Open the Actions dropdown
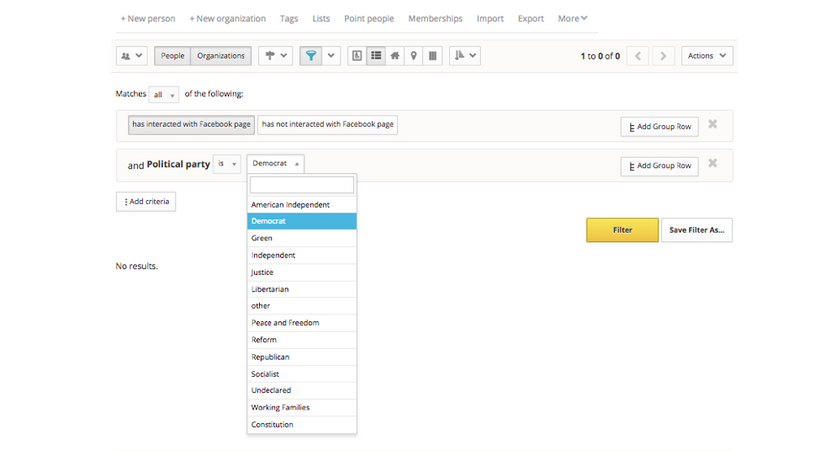Screen dimensions: 824x451 707,56
